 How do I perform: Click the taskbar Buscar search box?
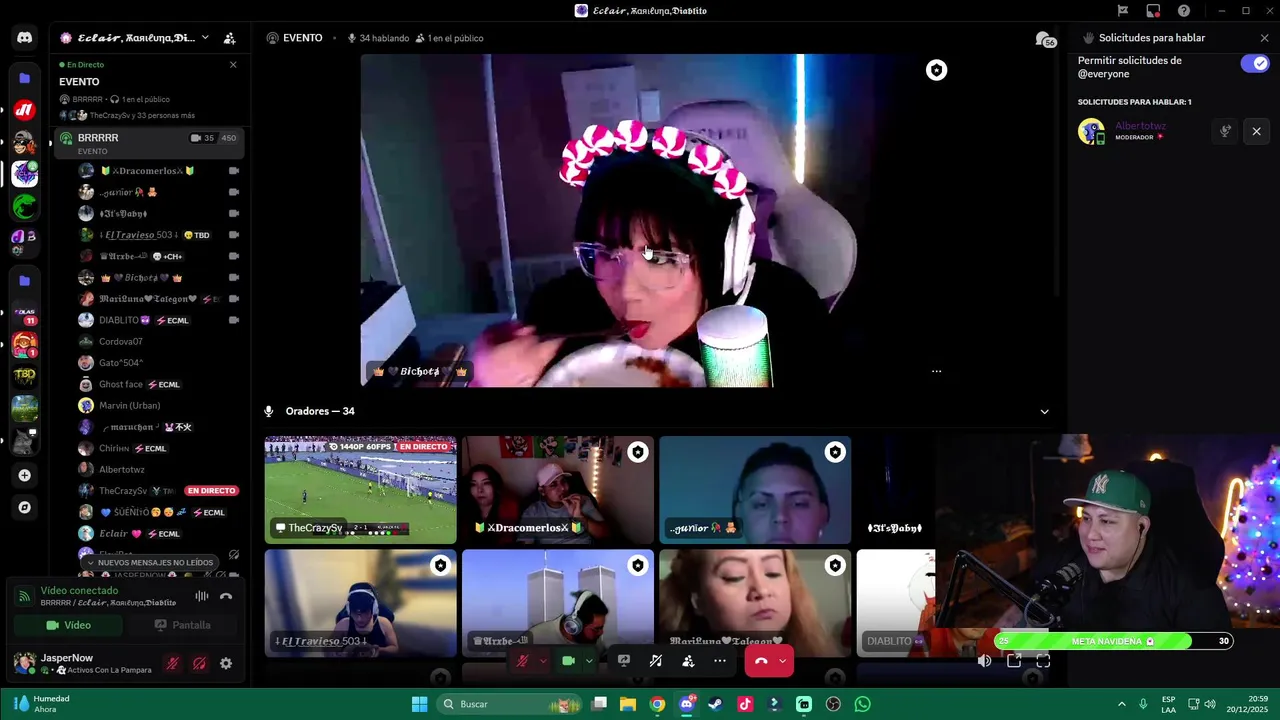click(x=510, y=704)
